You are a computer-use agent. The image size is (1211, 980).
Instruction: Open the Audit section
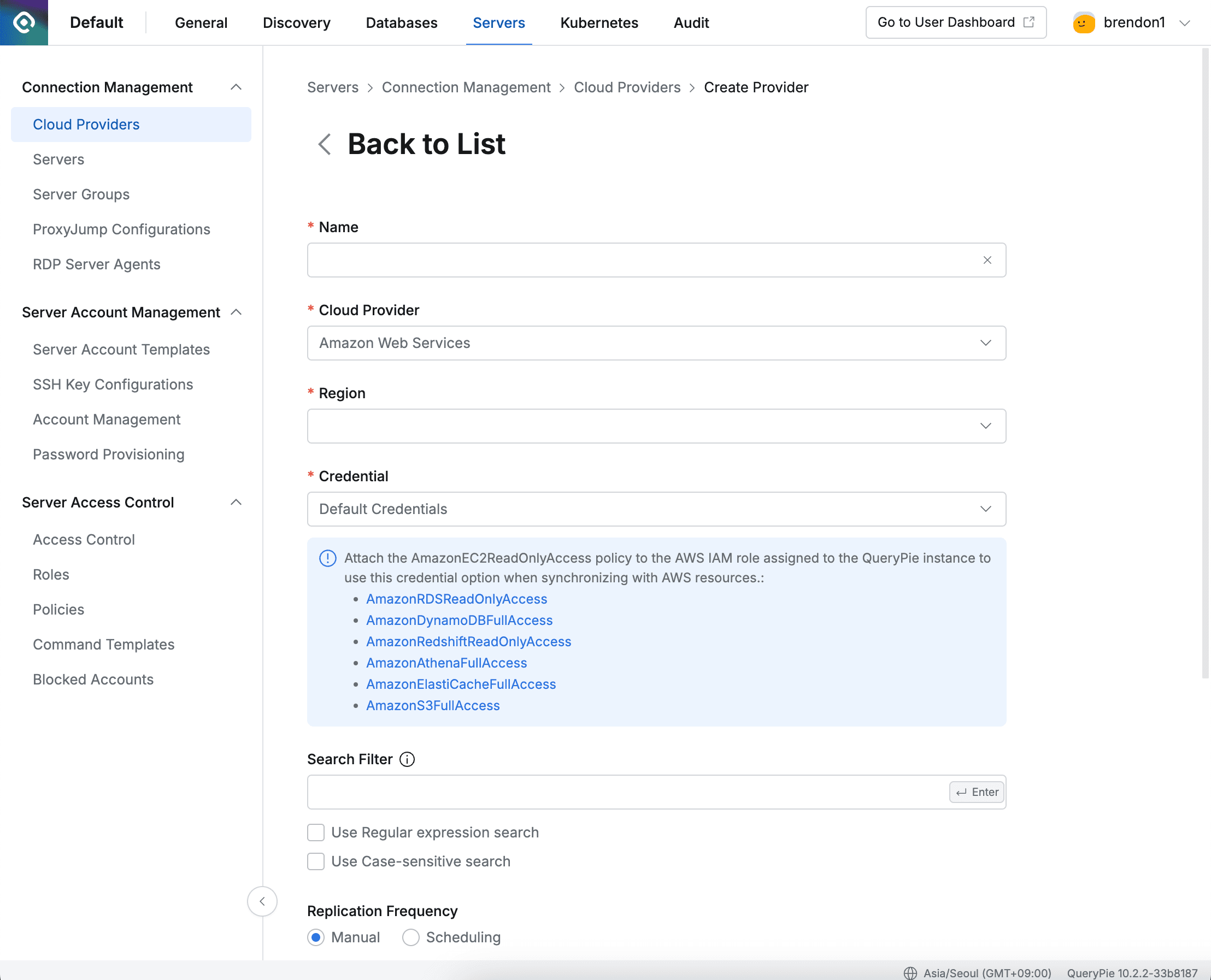(x=691, y=22)
